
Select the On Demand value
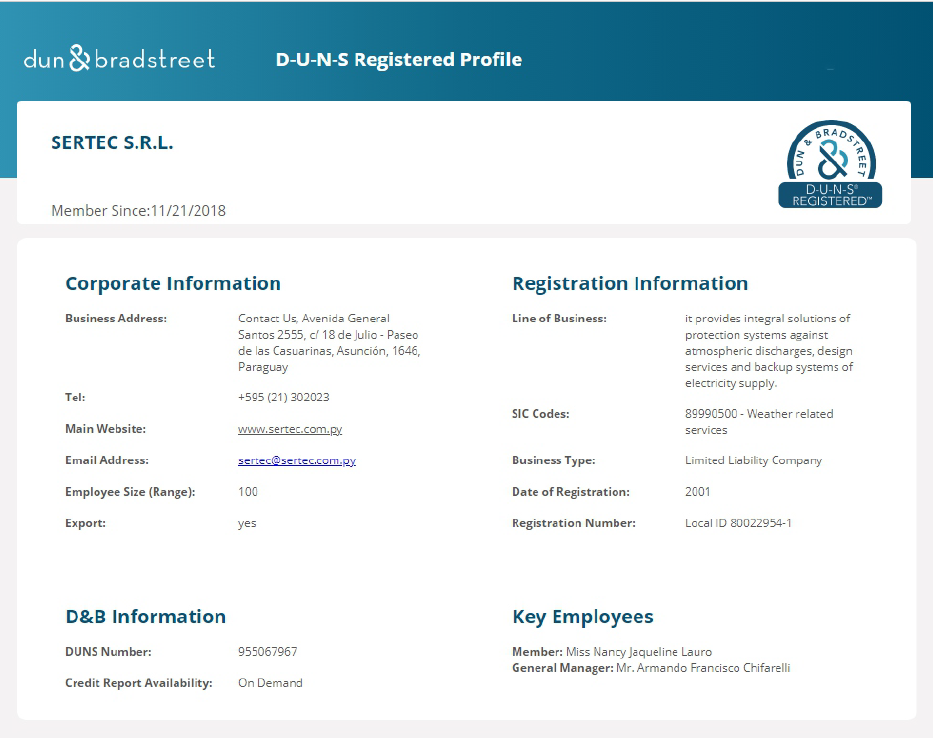[x=270, y=683]
